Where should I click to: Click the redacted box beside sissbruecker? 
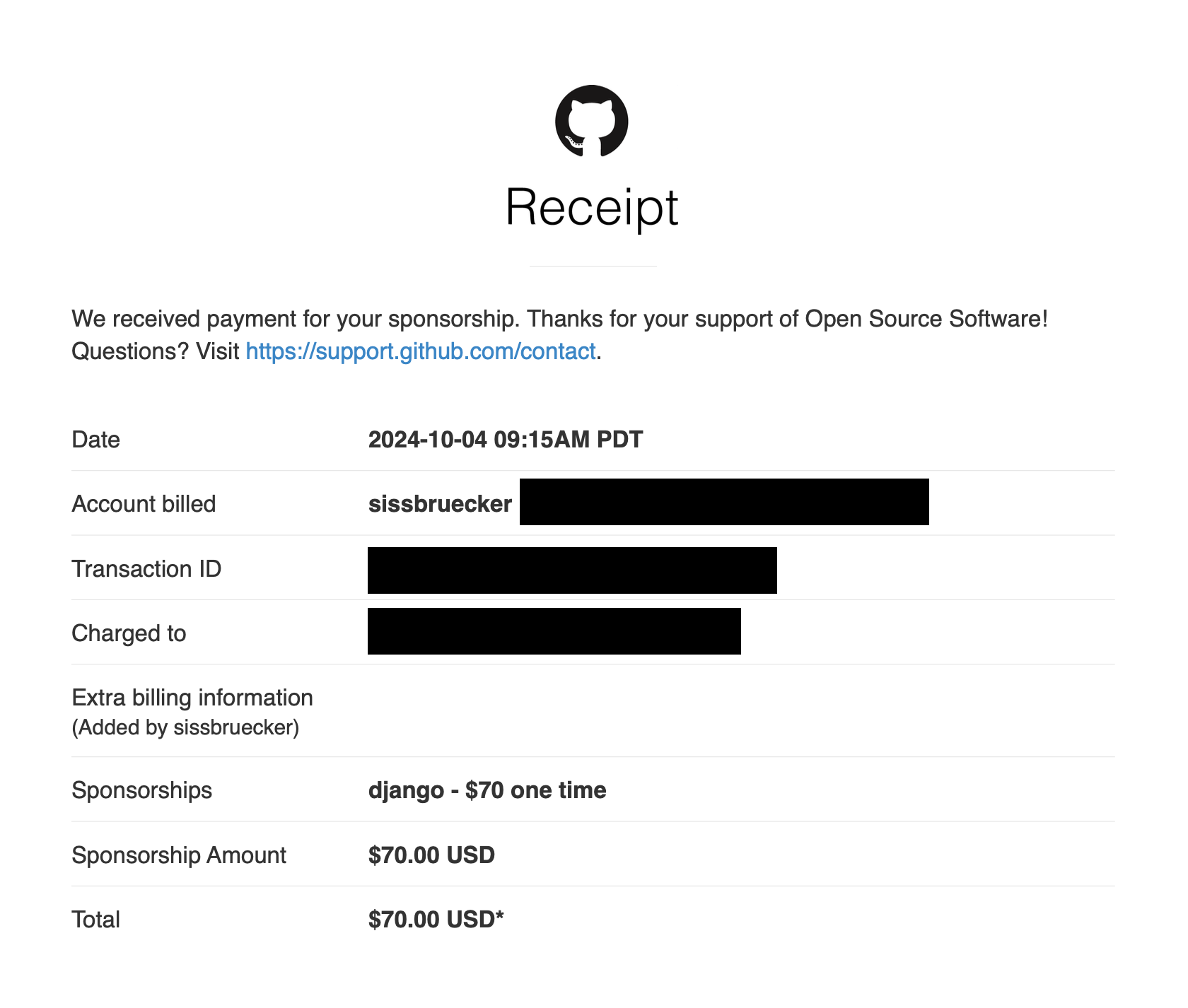724,502
